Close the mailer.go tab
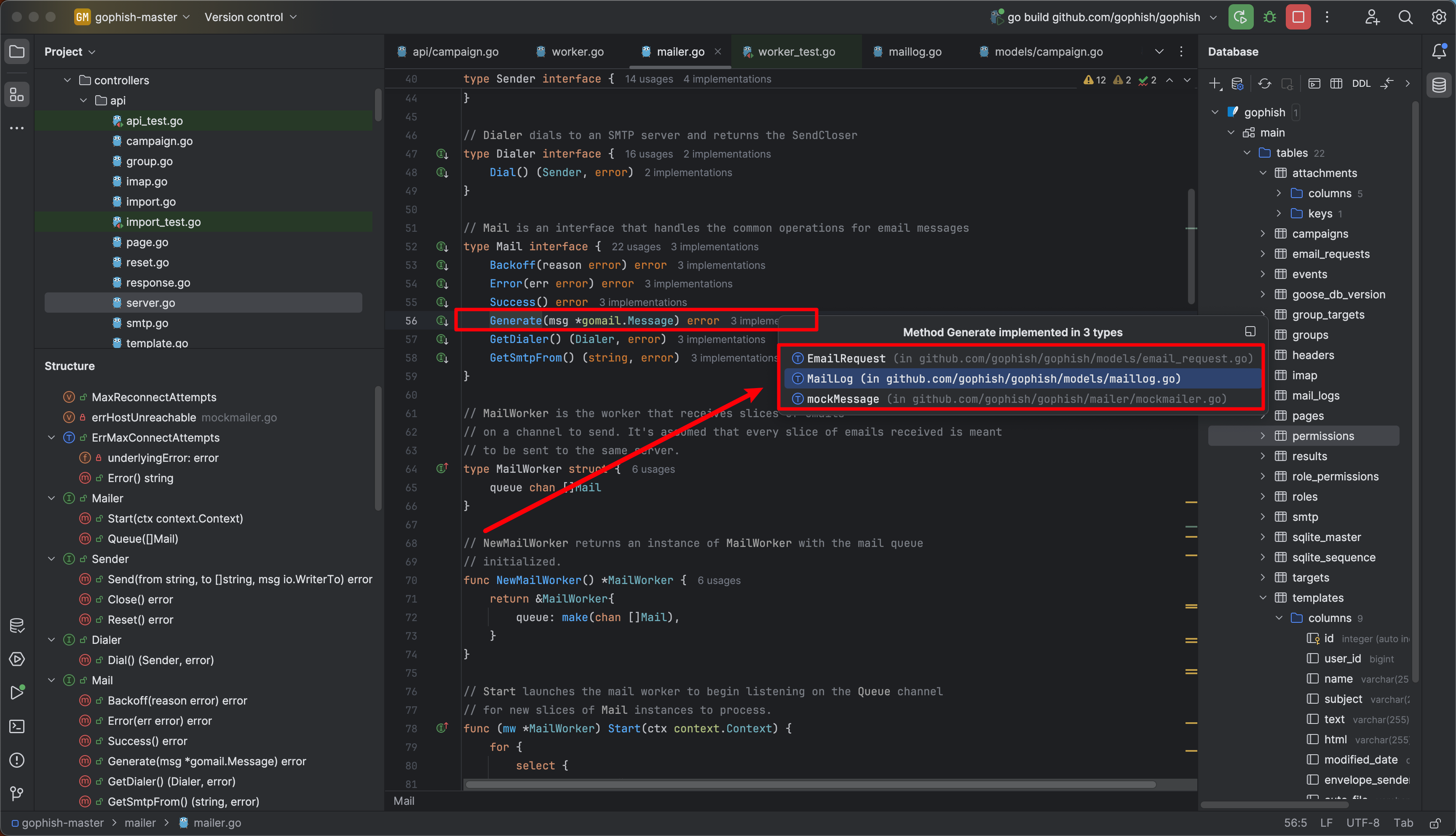This screenshot has width=1456, height=836. point(717,52)
